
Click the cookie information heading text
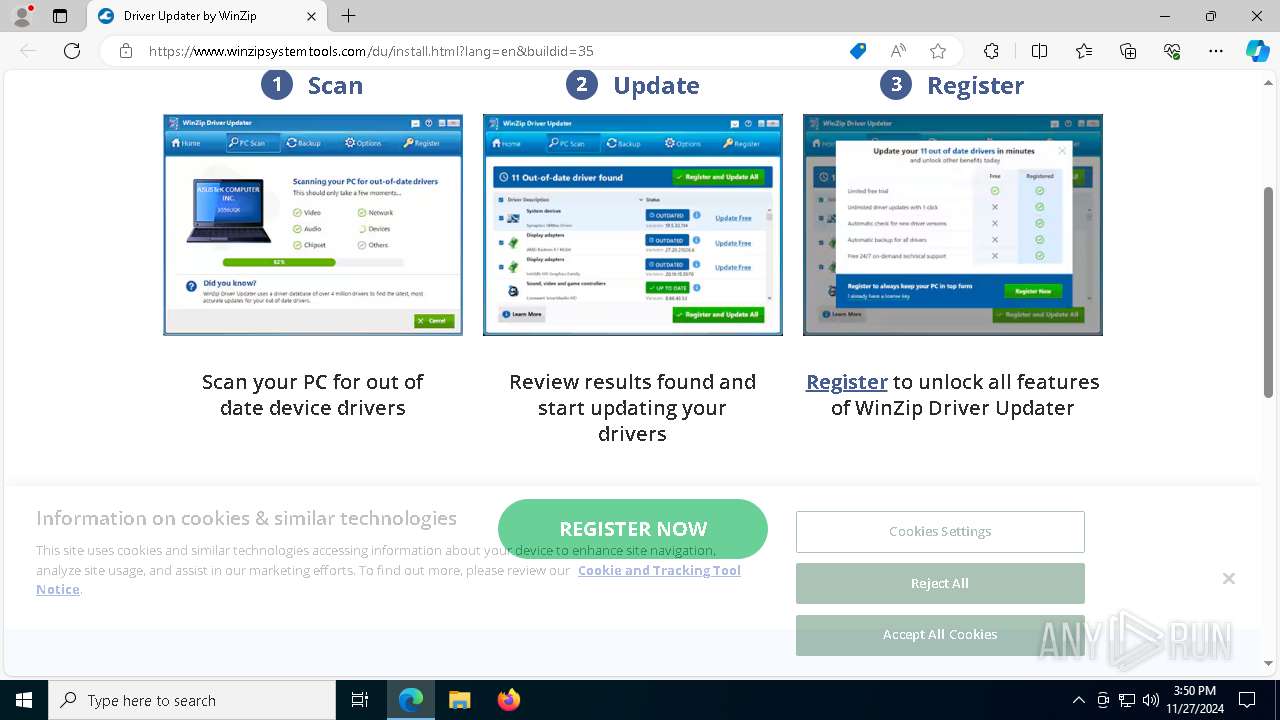click(x=246, y=518)
